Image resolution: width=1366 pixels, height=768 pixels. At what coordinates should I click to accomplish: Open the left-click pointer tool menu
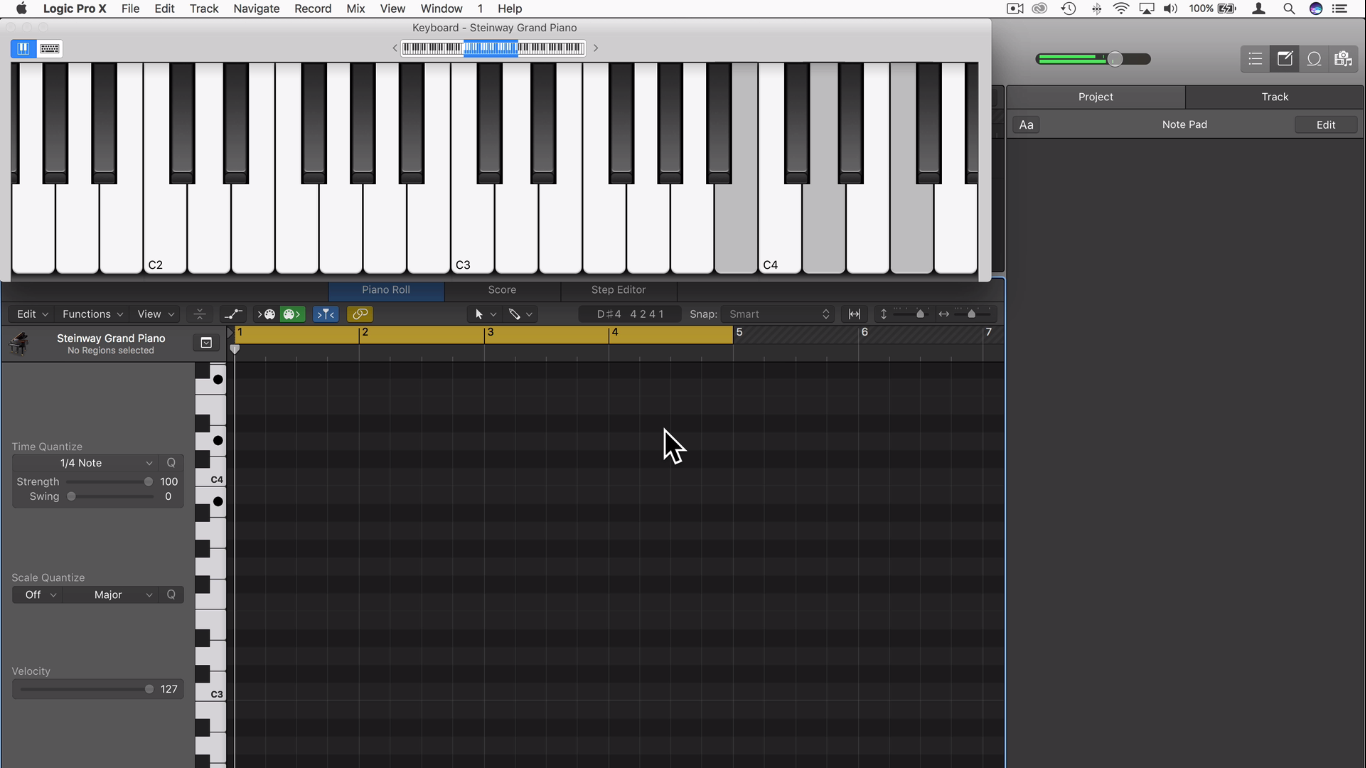tap(485, 314)
